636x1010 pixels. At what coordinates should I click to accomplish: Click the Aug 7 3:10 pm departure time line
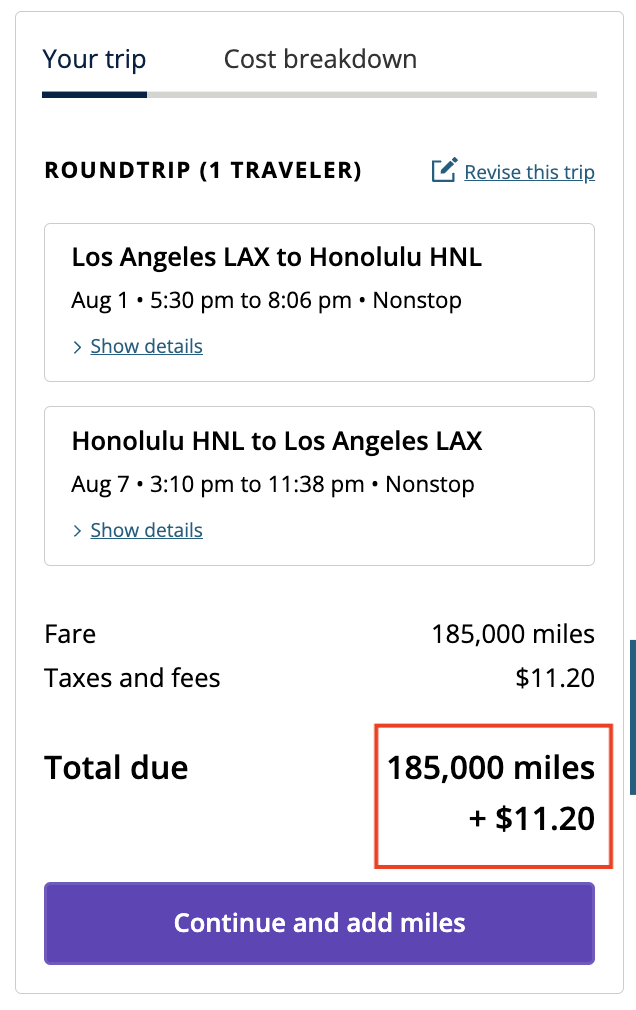pos(273,485)
